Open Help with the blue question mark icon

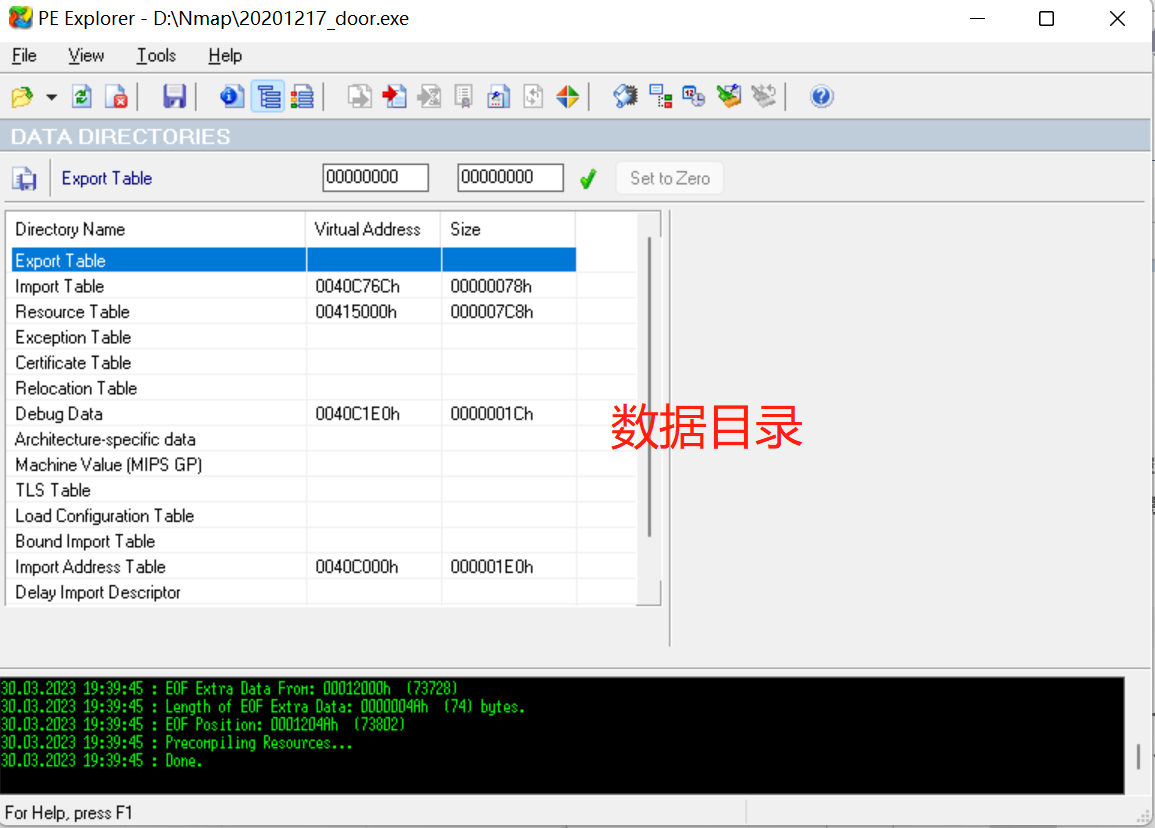click(821, 97)
